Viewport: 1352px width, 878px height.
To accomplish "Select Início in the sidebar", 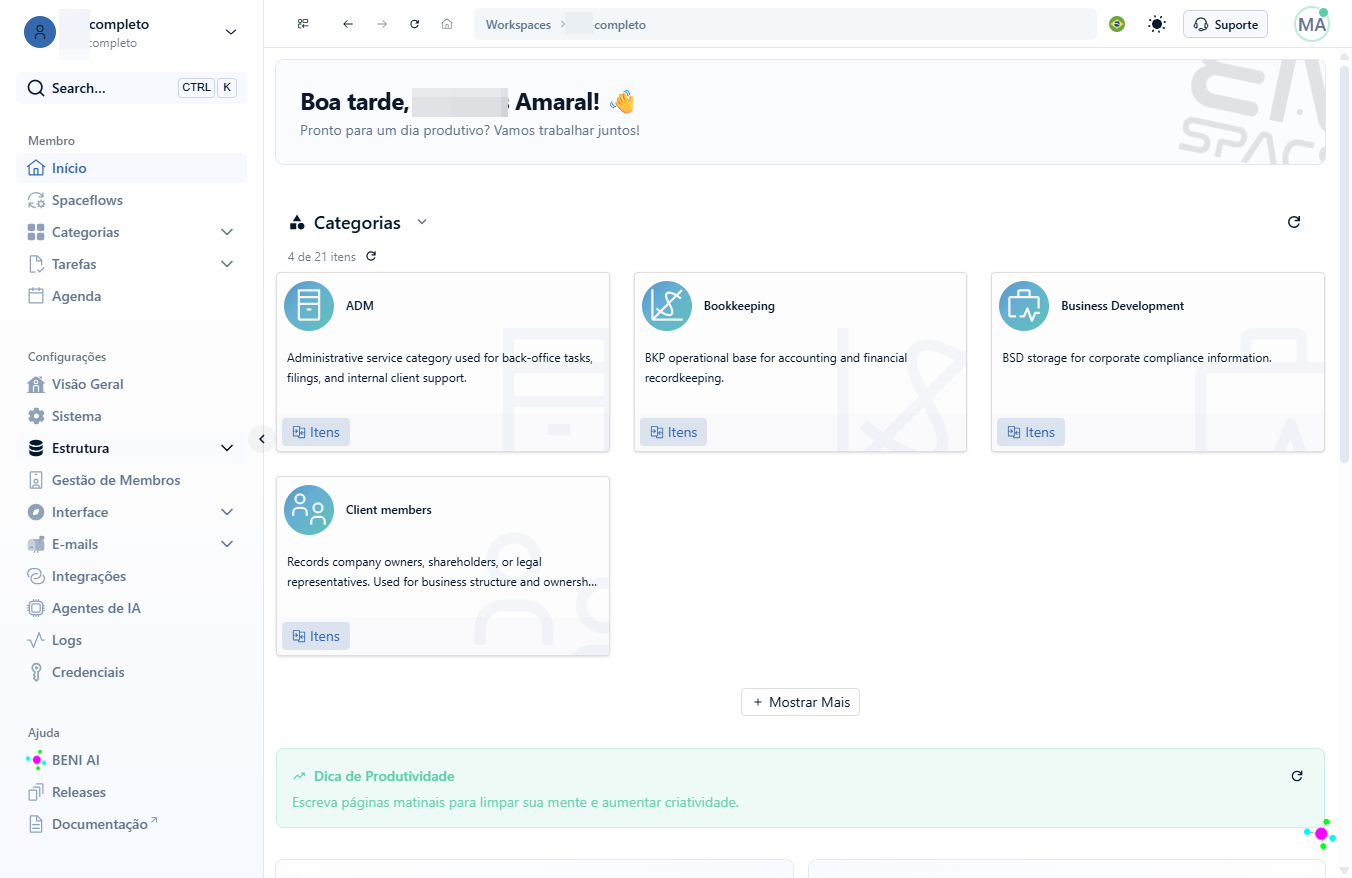I will [131, 168].
